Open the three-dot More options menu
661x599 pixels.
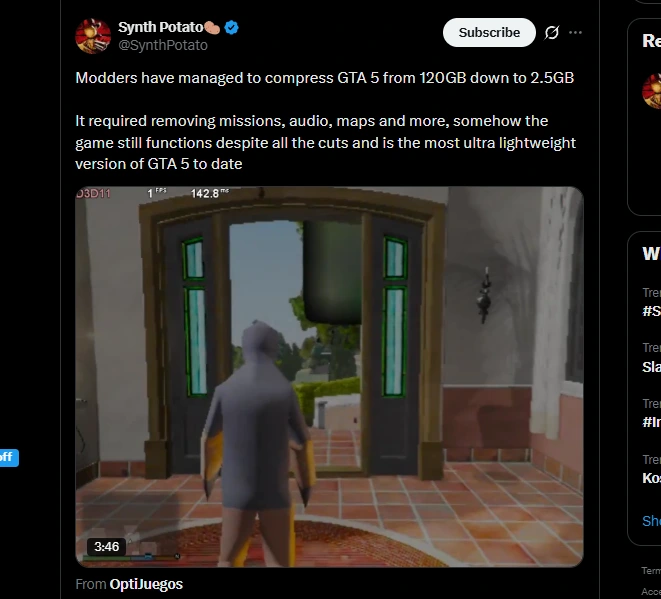click(x=575, y=32)
